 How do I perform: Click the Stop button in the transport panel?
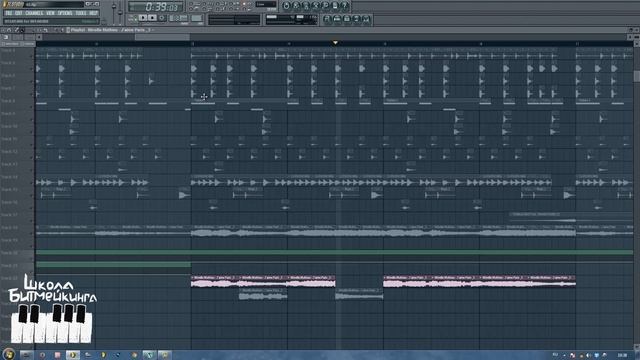click(x=152, y=18)
